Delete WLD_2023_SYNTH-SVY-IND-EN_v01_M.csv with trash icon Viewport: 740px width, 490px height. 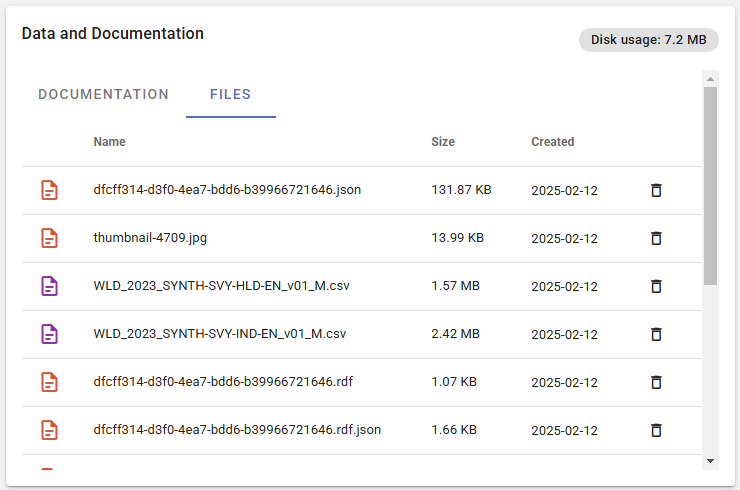coord(656,334)
